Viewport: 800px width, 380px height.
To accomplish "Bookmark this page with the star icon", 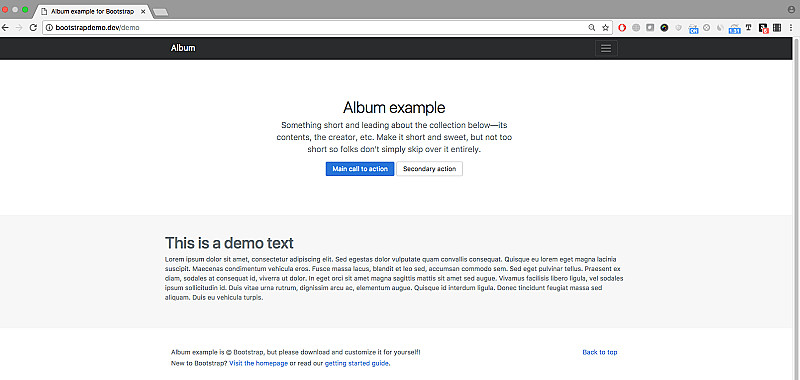I will click(x=605, y=28).
